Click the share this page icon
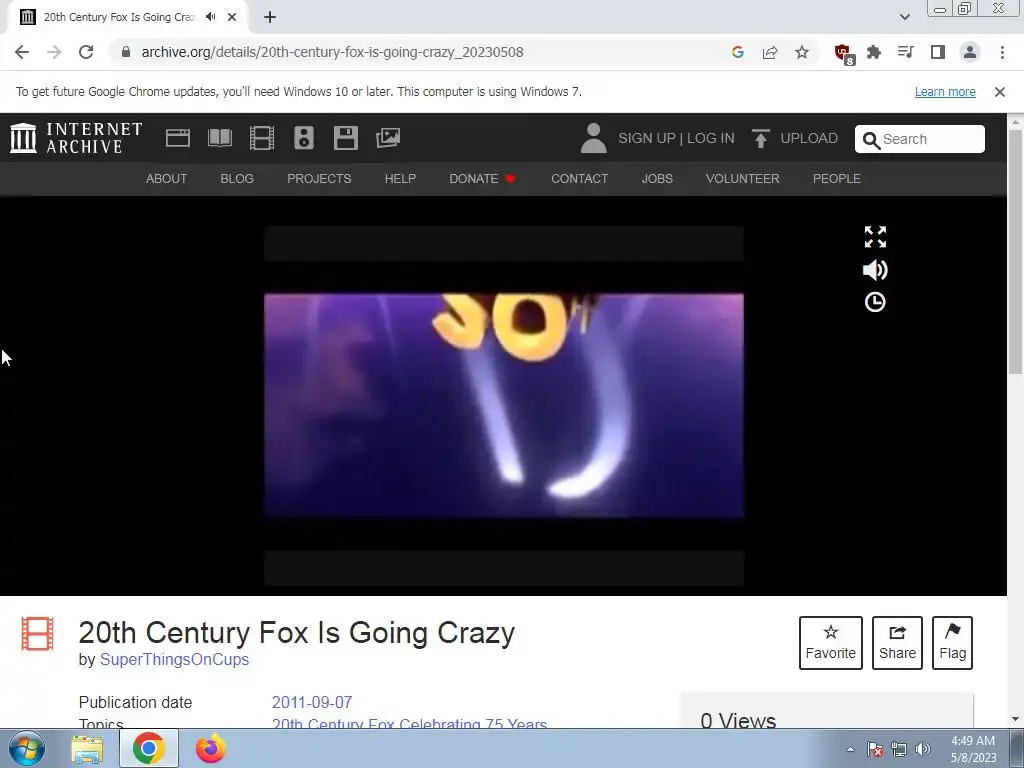Viewport: 1024px width, 768px height. pyautogui.click(x=770, y=52)
